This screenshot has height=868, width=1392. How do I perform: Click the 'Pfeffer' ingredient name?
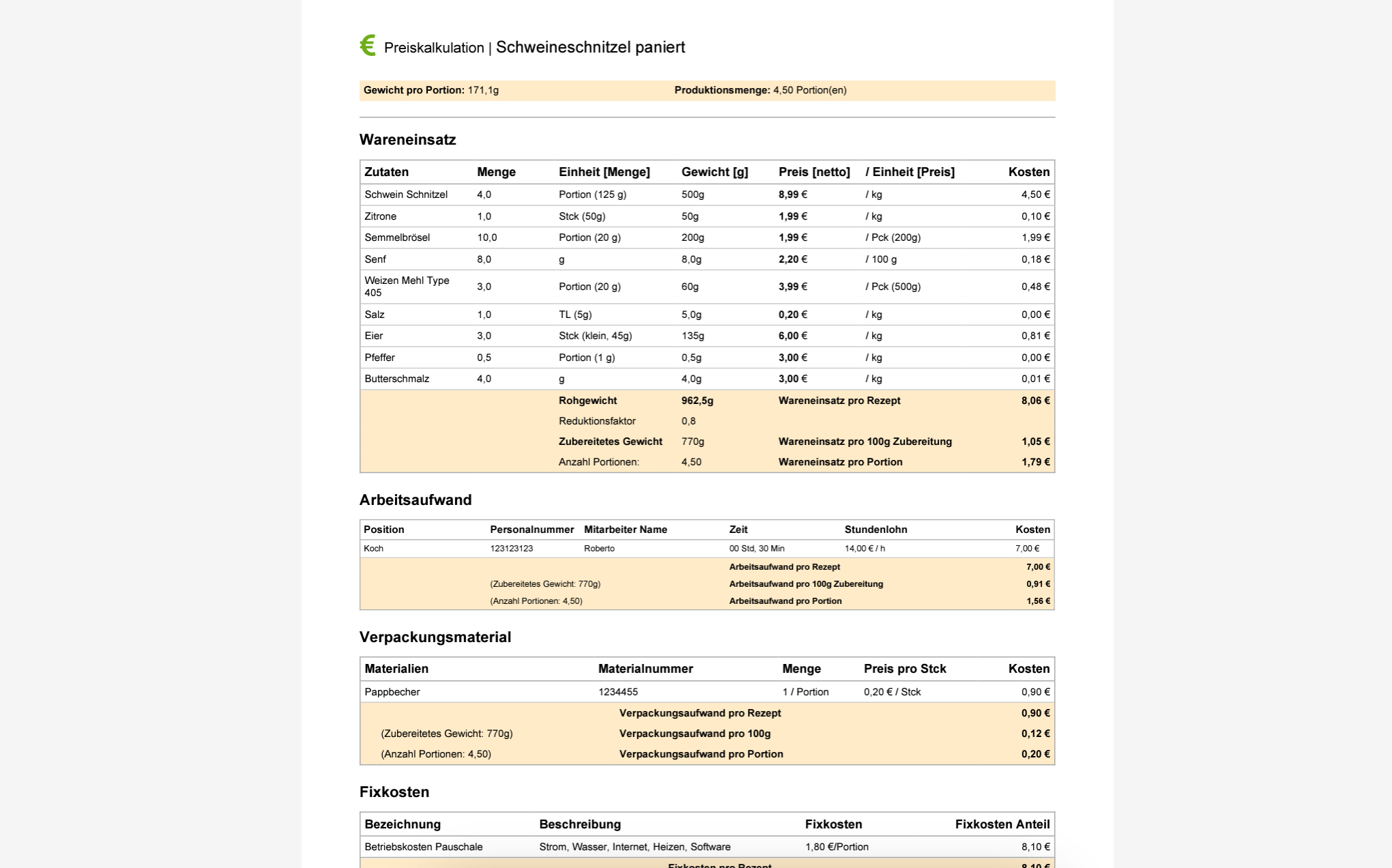click(379, 358)
